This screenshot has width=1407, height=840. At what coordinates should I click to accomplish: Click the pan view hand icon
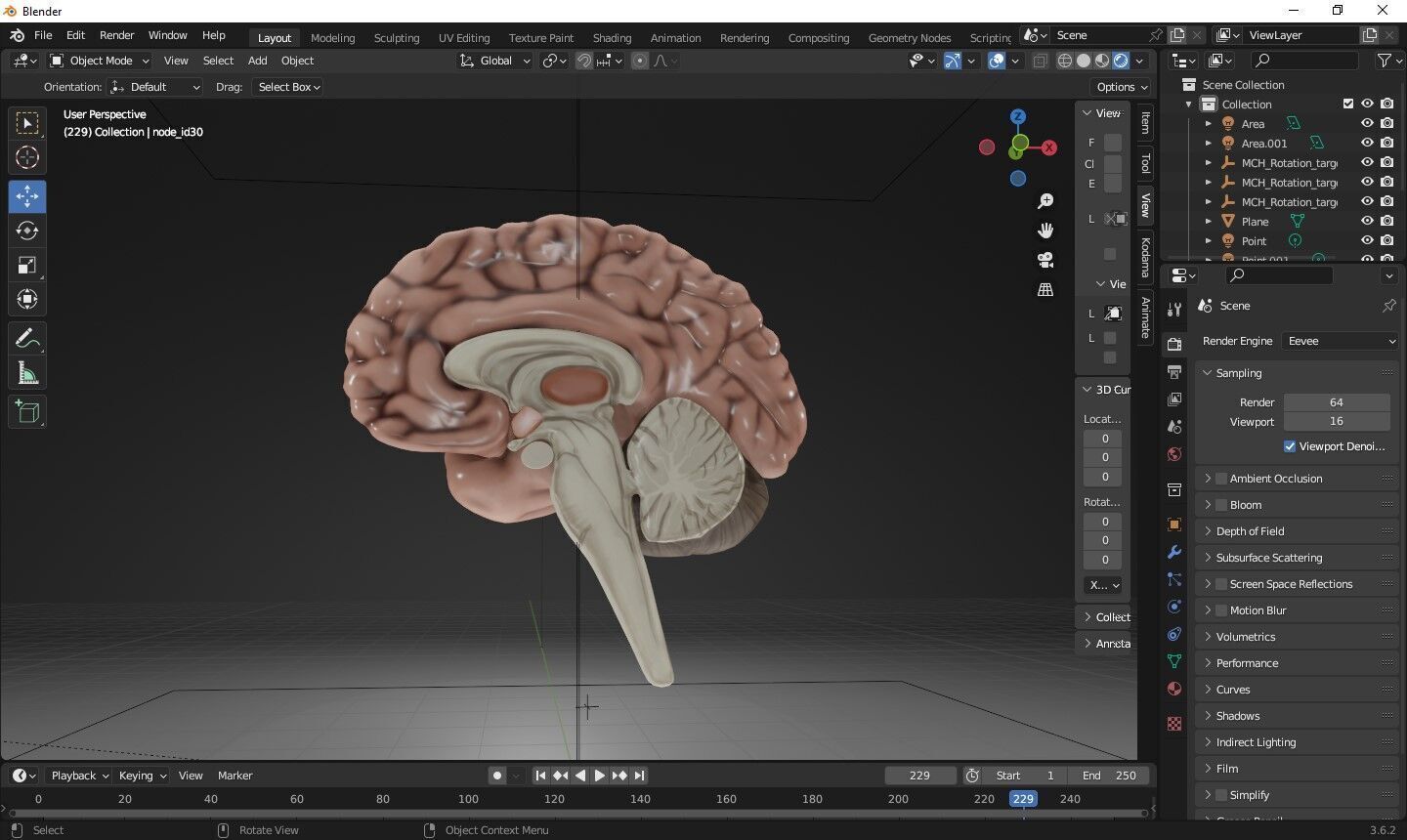(1045, 231)
